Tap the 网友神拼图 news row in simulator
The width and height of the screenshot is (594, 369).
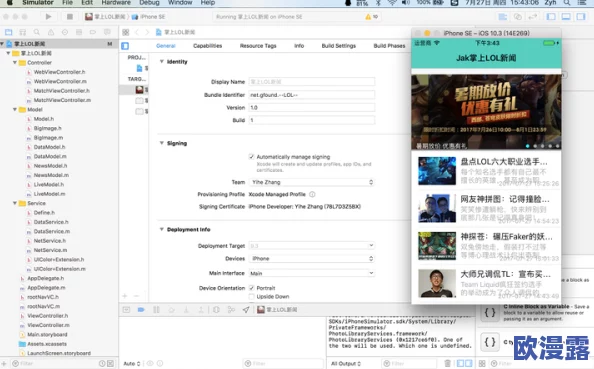point(486,208)
